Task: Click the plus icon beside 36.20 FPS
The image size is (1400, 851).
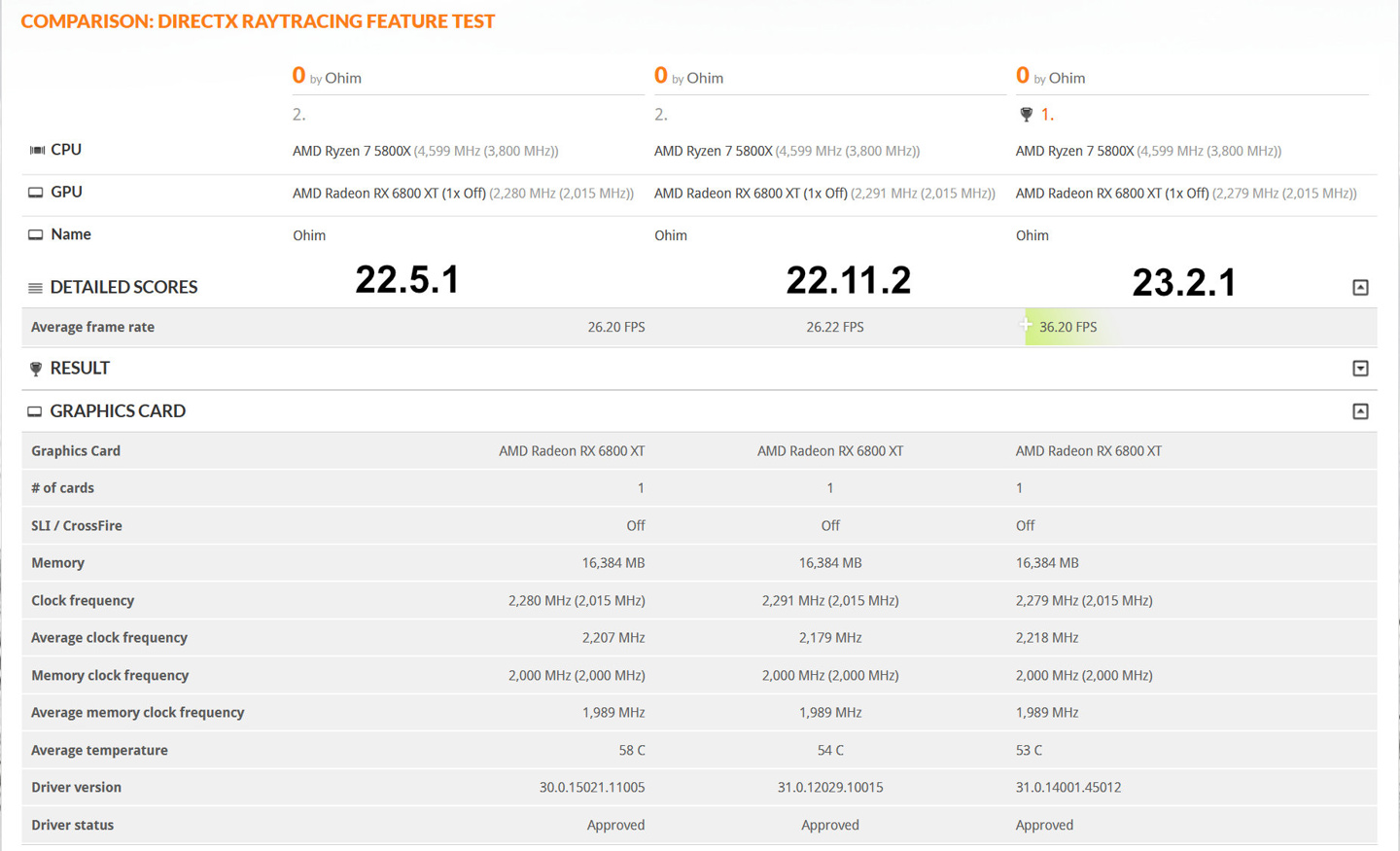Action: pyautogui.click(x=1026, y=324)
